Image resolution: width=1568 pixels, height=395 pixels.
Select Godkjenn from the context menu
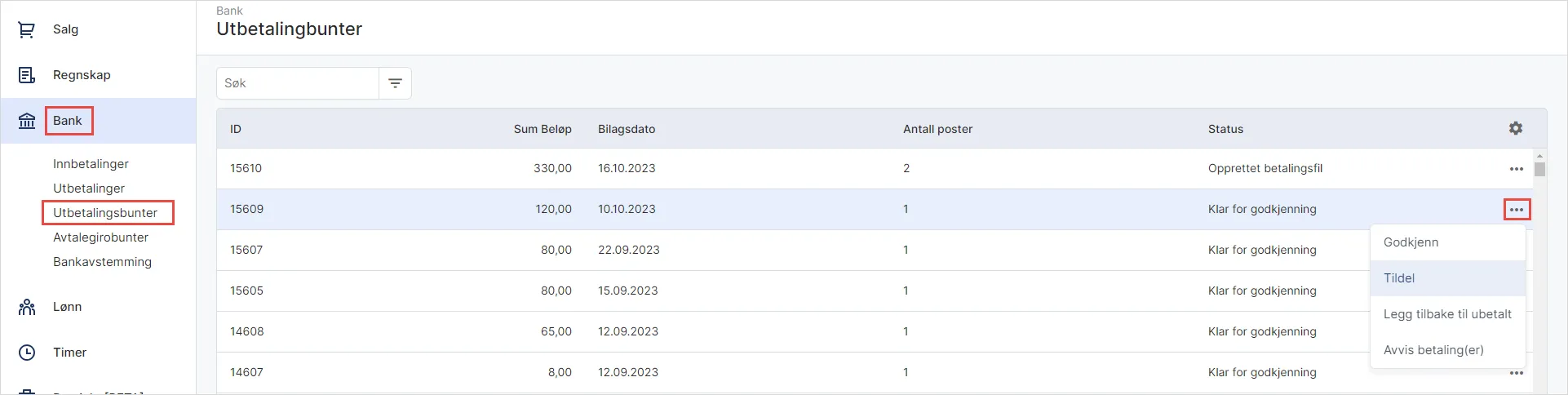pos(1411,242)
